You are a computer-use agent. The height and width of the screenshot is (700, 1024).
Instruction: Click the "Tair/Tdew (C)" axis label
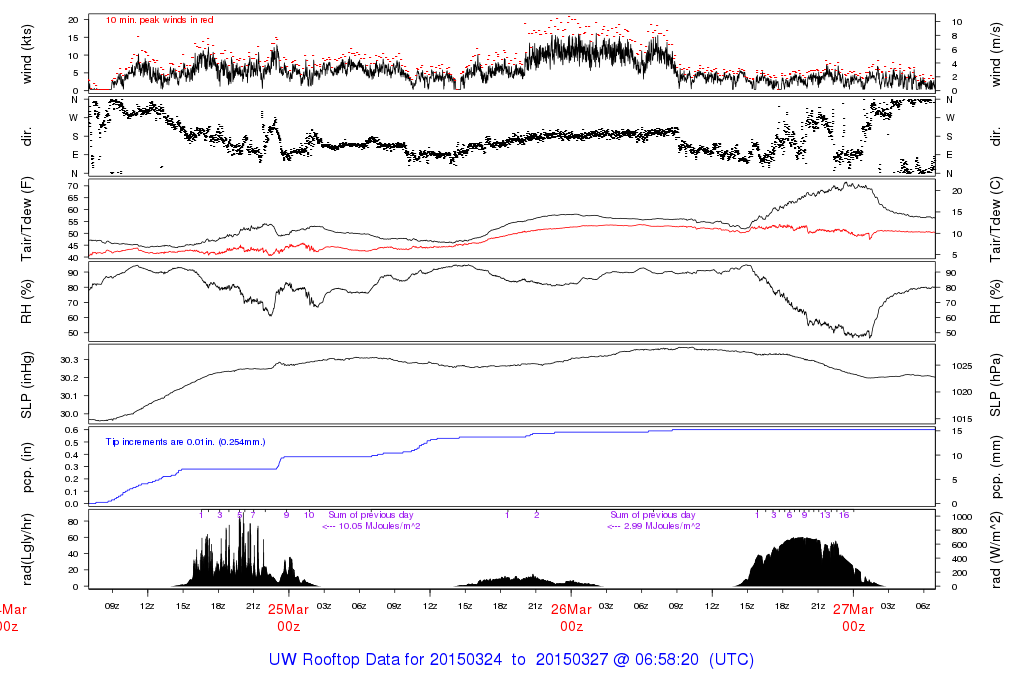point(995,219)
